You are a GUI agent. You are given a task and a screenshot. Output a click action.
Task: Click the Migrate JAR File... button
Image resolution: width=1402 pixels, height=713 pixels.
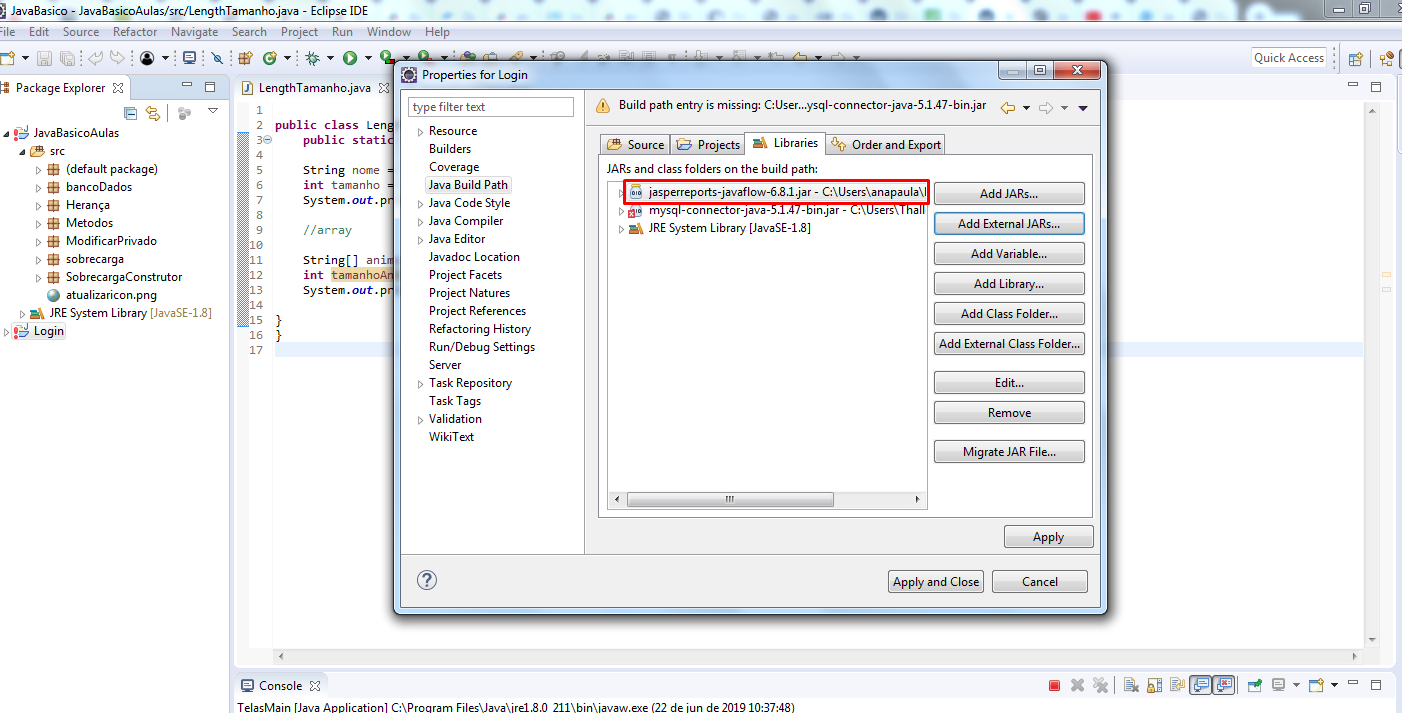[1009, 452]
